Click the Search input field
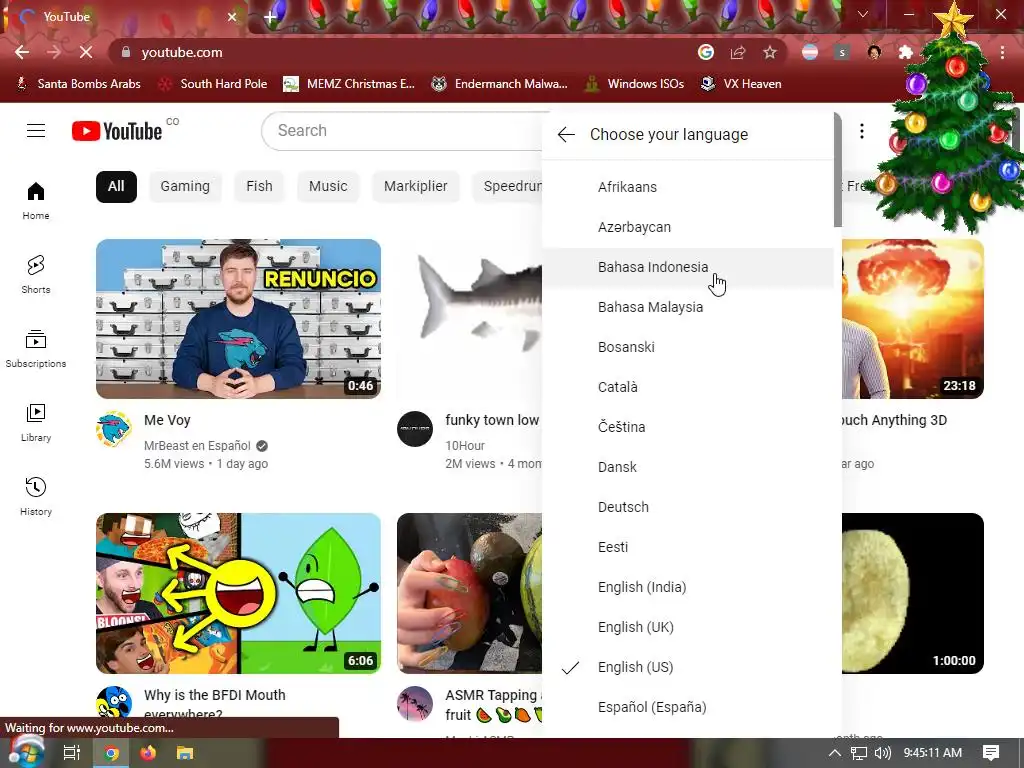1024x768 pixels. point(402,131)
